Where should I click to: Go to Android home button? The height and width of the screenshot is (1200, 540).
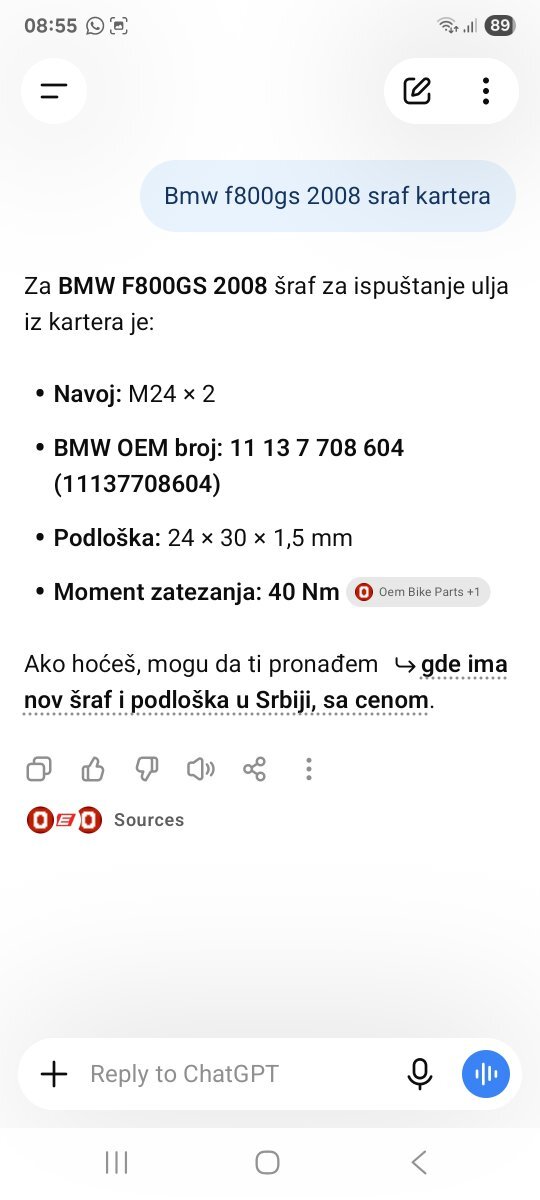[267, 1162]
